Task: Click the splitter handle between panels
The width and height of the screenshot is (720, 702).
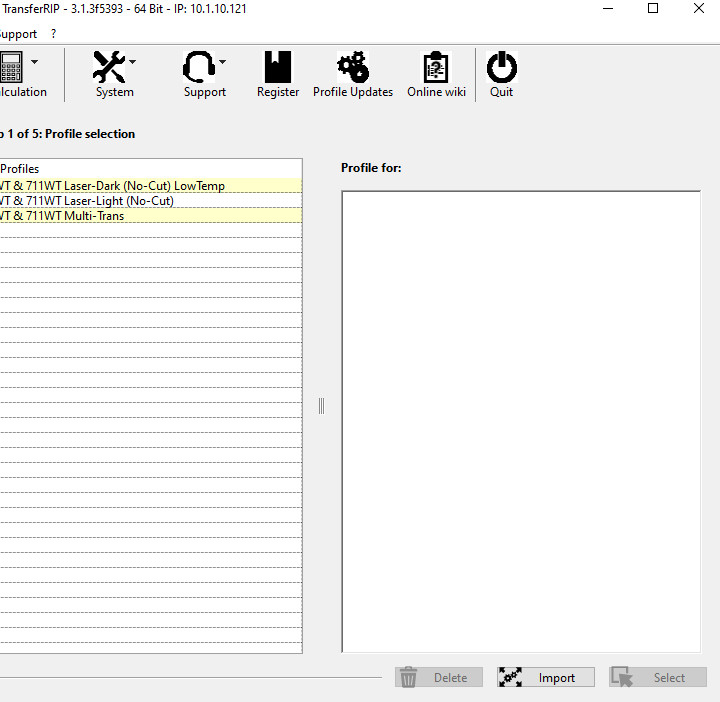Action: 321,406
